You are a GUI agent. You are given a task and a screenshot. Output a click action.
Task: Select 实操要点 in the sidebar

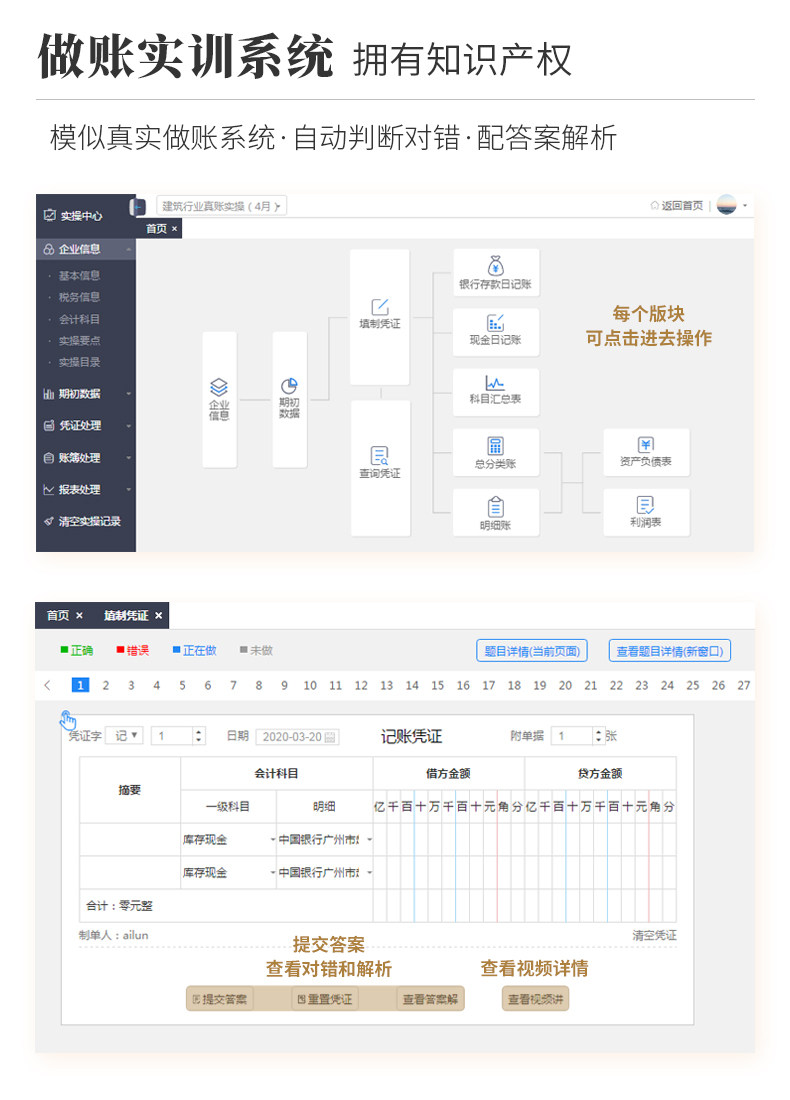pos(79,341)
